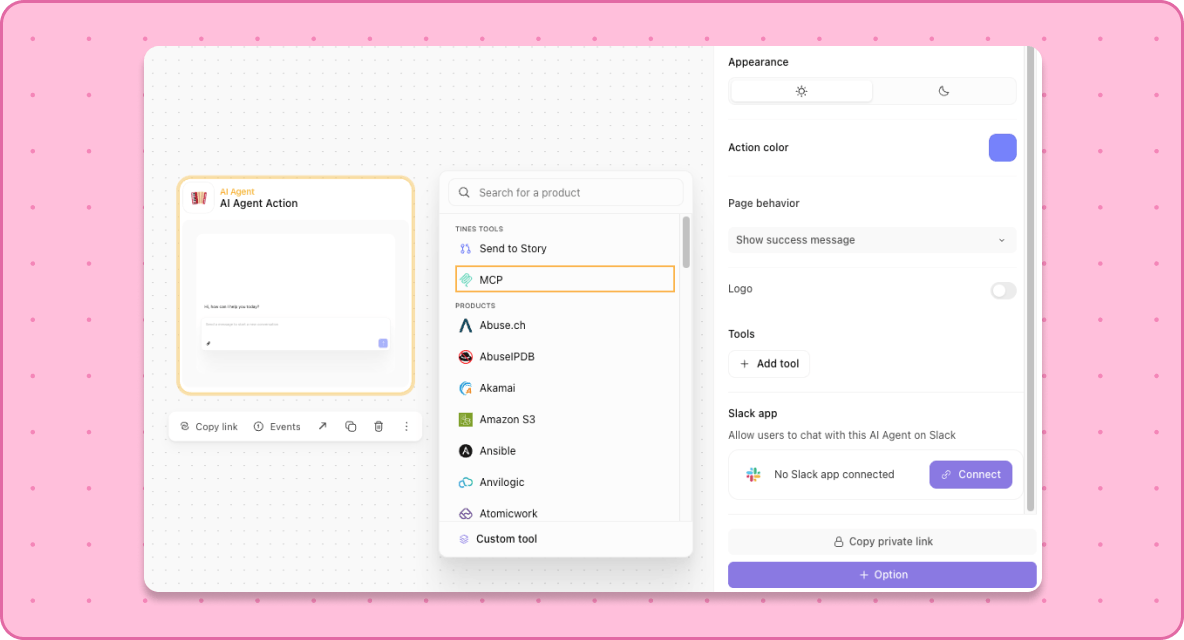The image size is (1184, 640).
Task: Delete the action with trash icon
Action: click(x=378, y=426)
